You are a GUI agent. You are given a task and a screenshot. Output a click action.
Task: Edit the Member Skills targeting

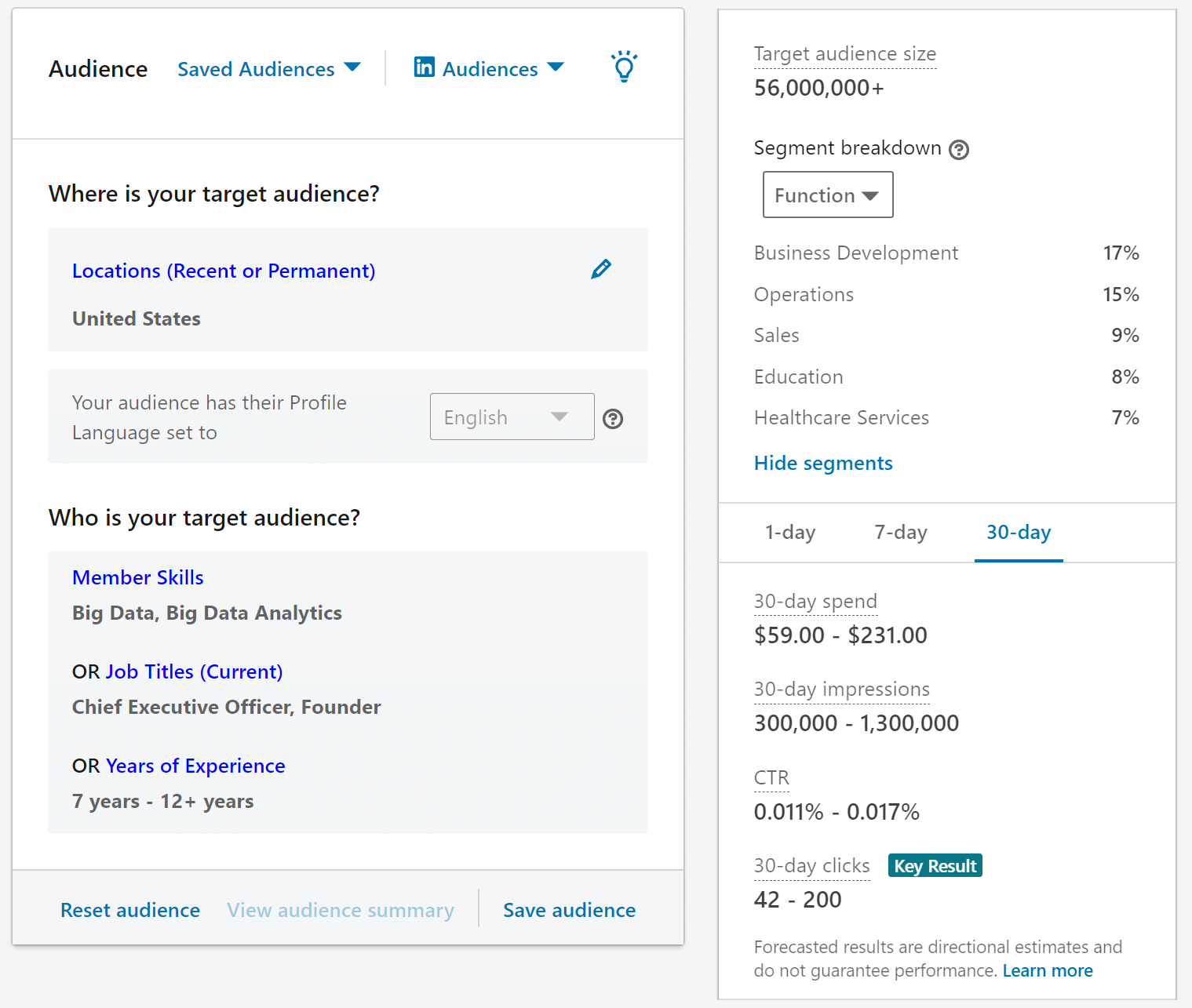point(137,577)
